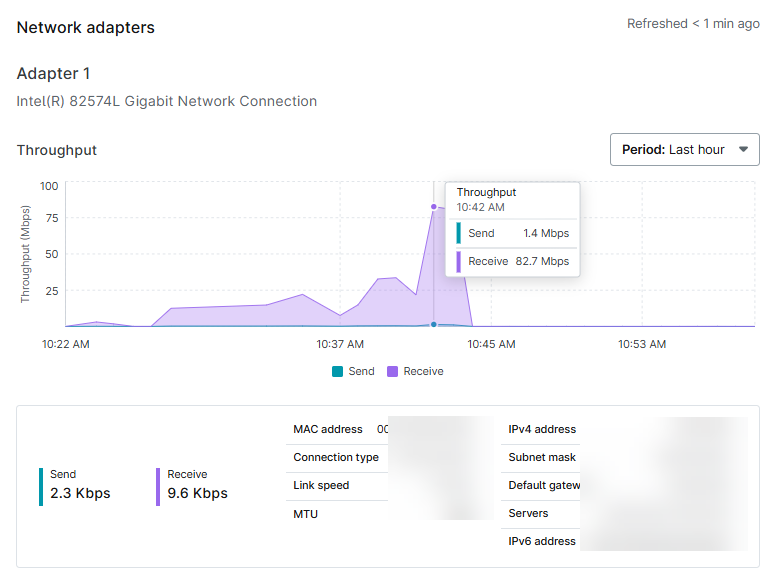Click the 10:53 AM time axis label

642,344
